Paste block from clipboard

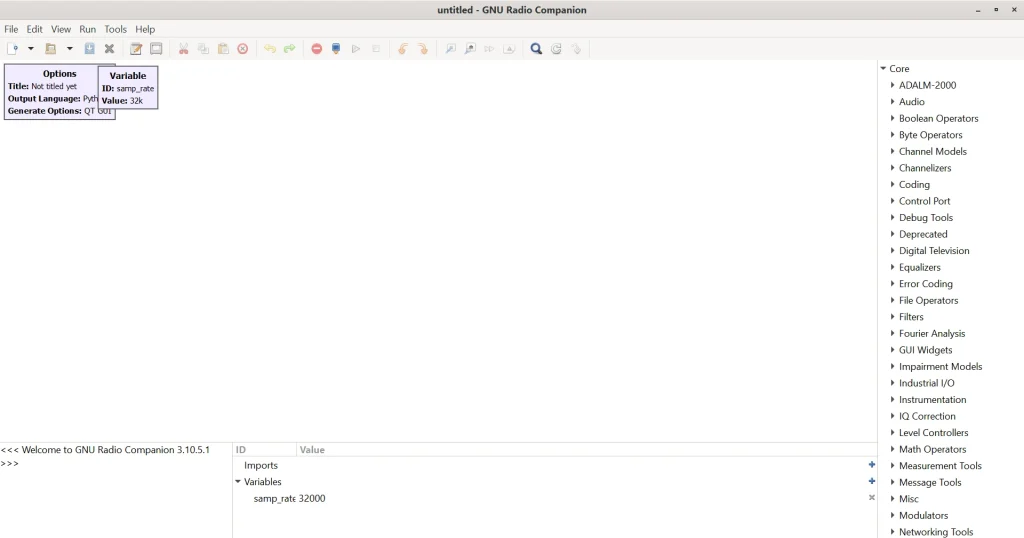pos(223,49)
